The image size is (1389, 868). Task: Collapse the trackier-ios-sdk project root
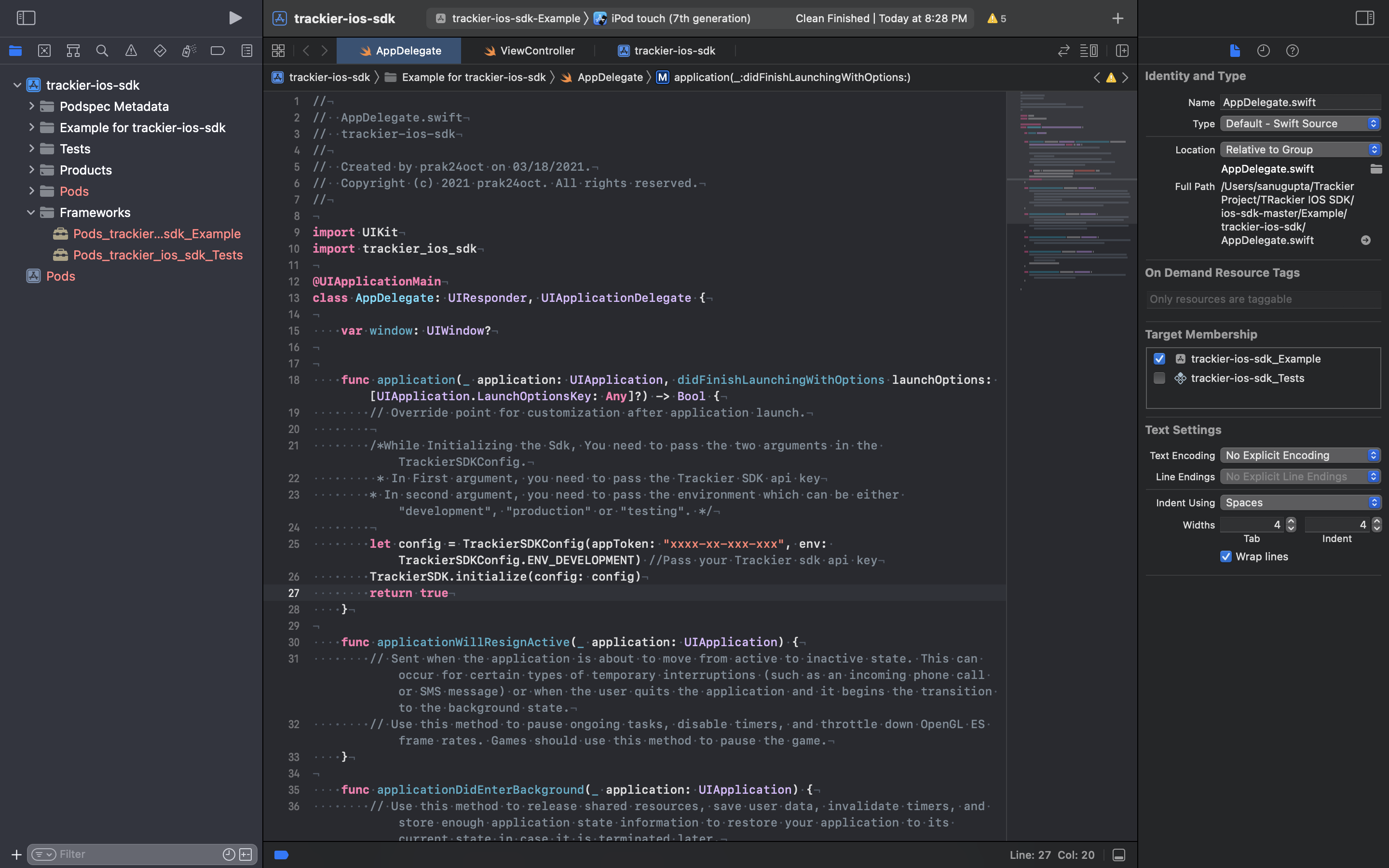17,85
